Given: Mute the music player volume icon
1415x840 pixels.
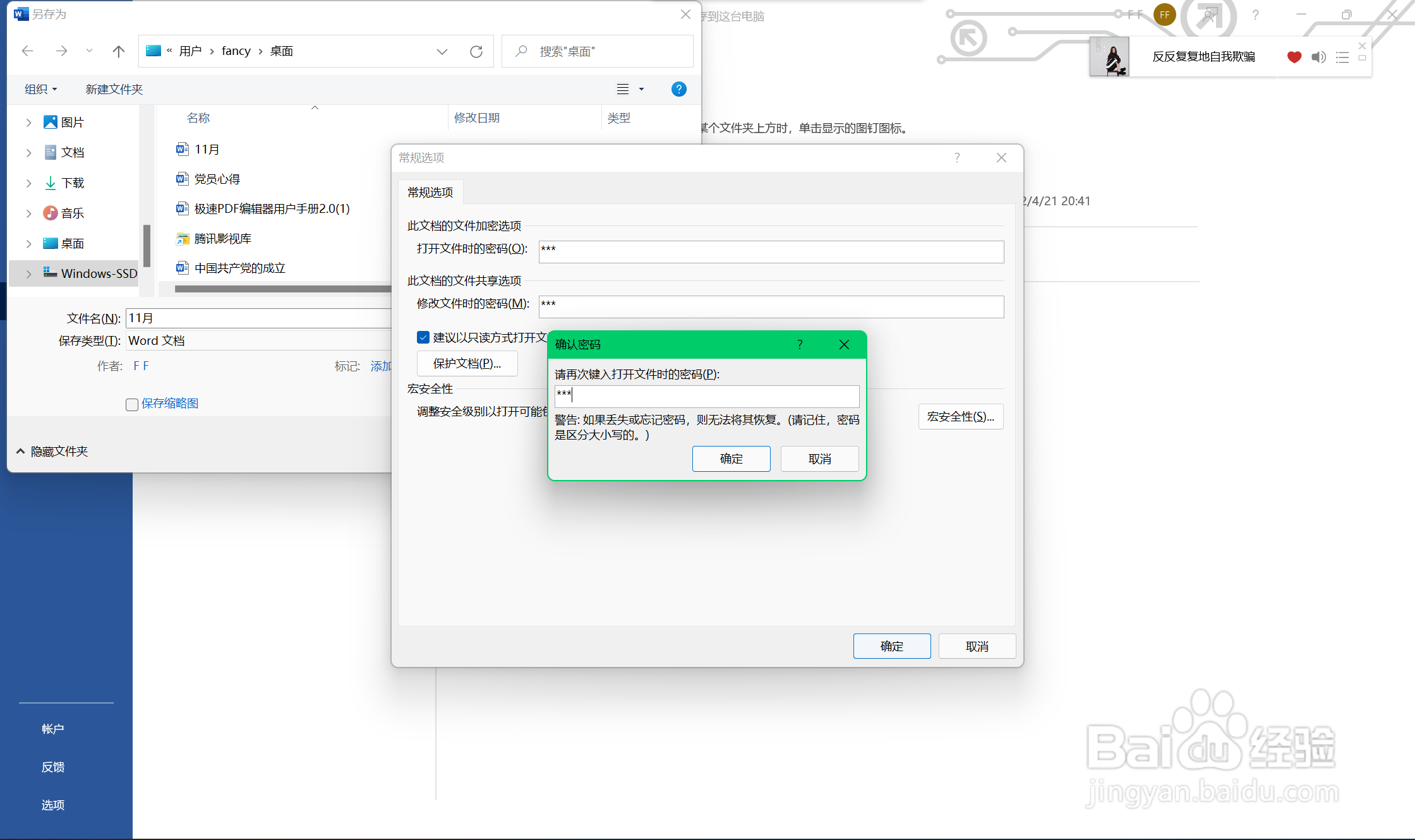Looking at the screenshot, I should (x=1318, y=57).
